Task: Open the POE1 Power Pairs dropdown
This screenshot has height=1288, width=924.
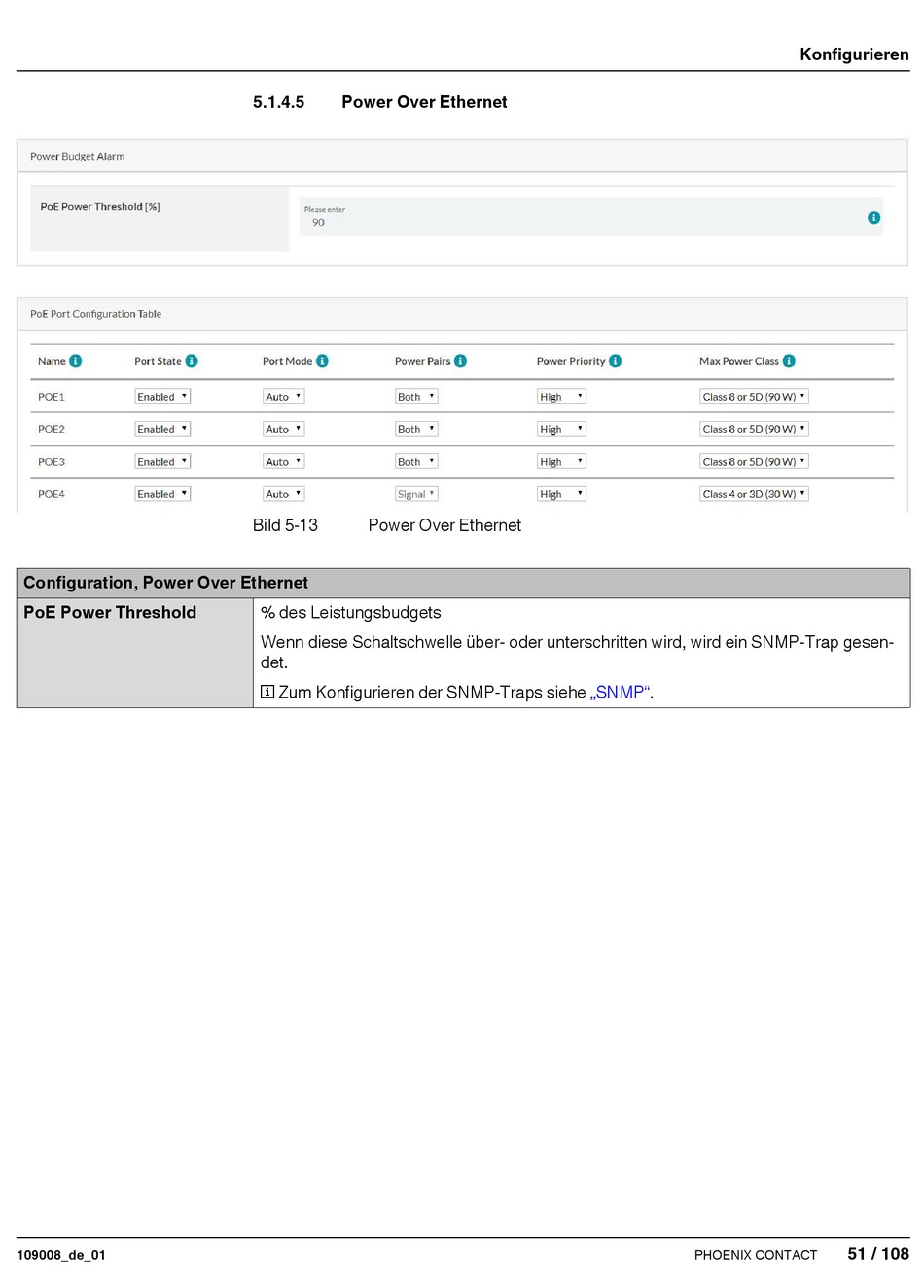Action: coord(416,397)
